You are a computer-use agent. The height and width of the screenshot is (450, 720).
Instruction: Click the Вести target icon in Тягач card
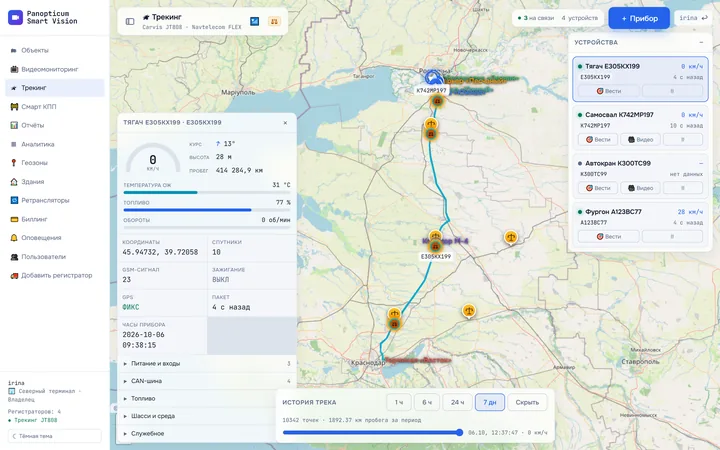[x=600, y=91]
